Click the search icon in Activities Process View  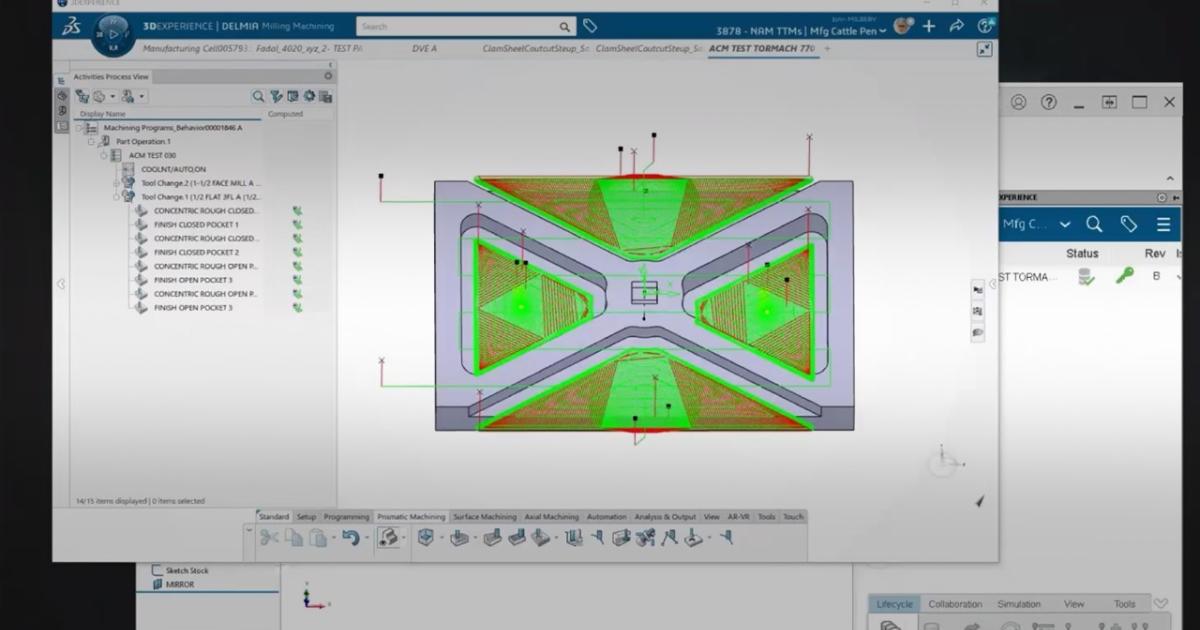(258, 97)
